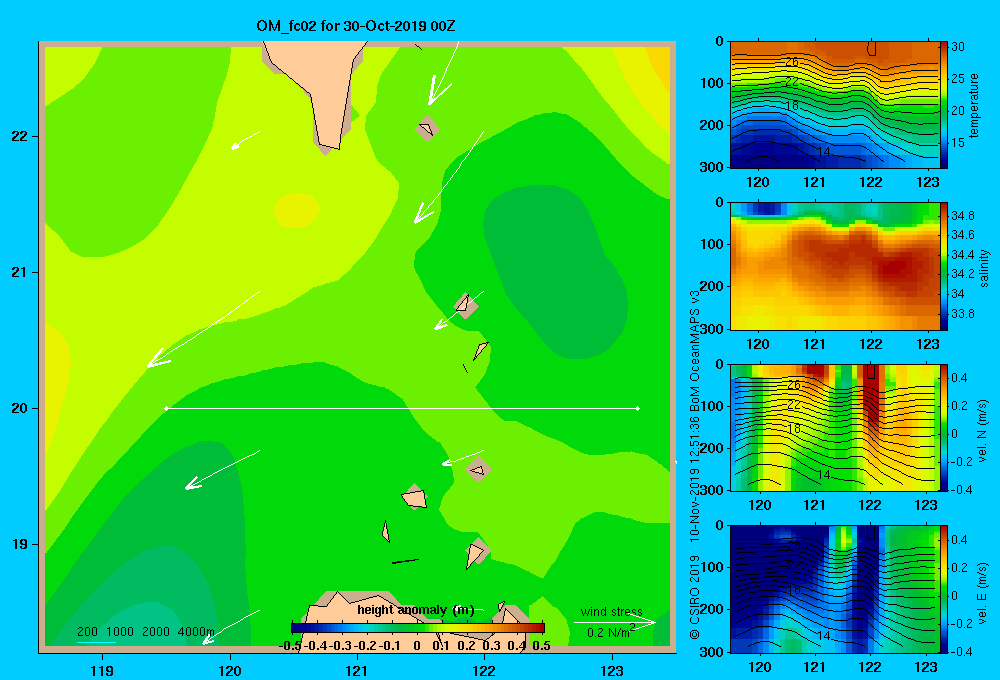The image size is (1000, 680).
Task: Click the 0.5 tick on height anomaly scale
Action: [541, 645]
